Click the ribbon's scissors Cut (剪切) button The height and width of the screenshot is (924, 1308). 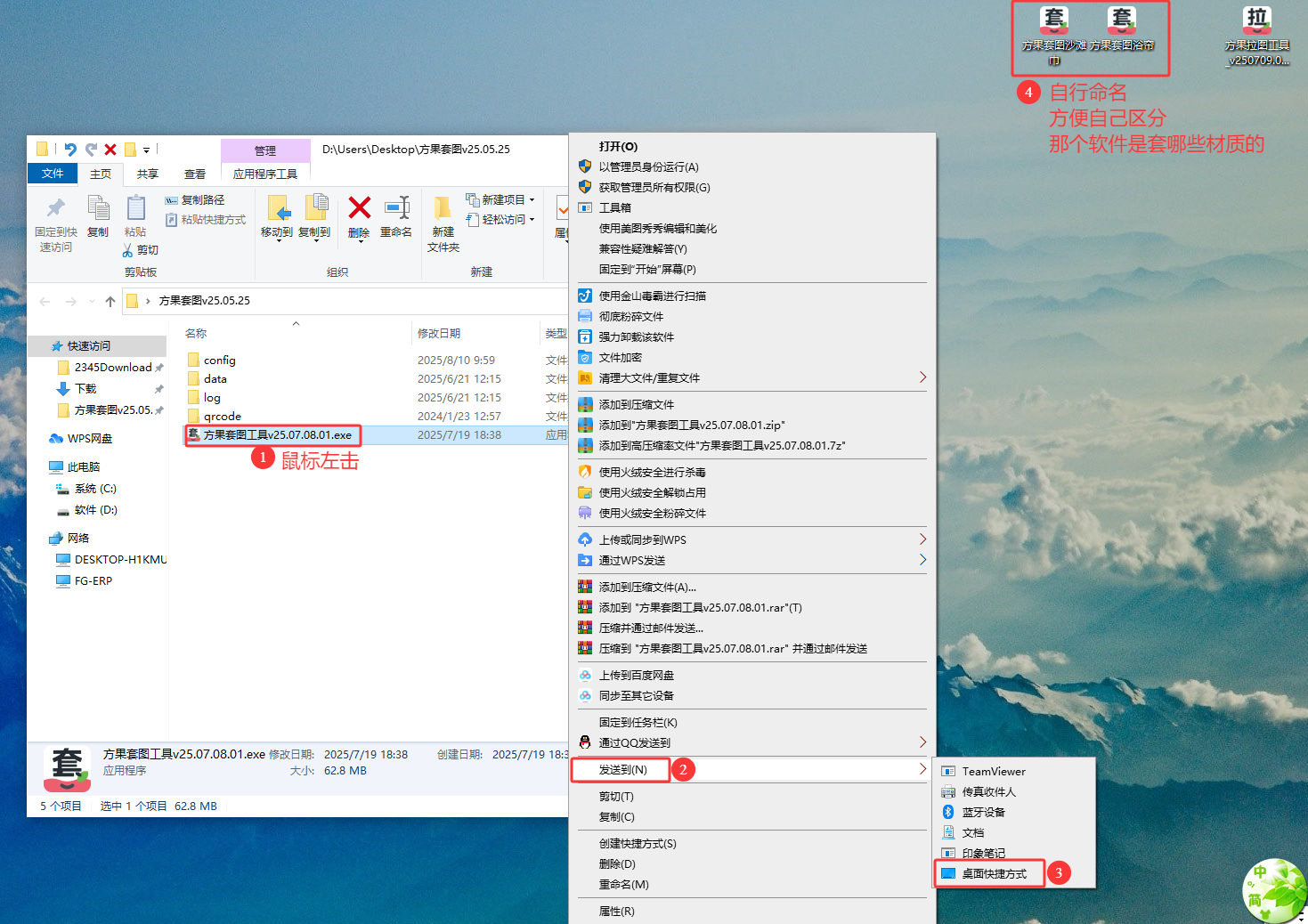point(141,250)
